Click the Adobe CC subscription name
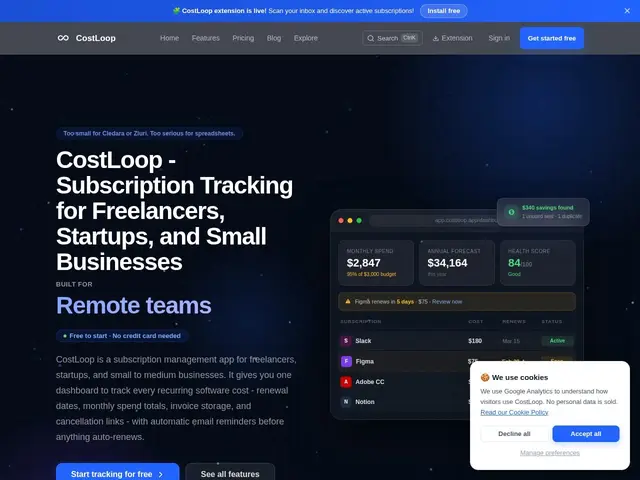Viewport: 640px width, 480px height. 369,382
